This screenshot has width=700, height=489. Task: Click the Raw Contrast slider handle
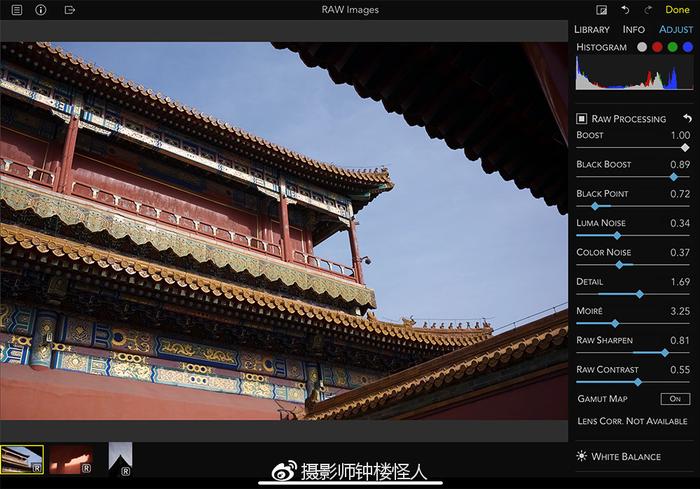[638, 382]
